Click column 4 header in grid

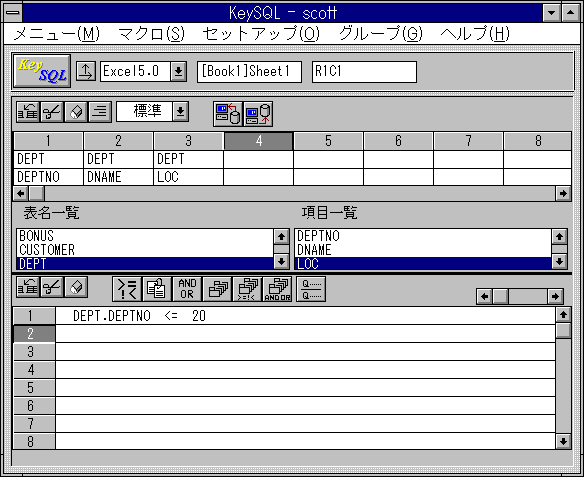click(258, 141)
